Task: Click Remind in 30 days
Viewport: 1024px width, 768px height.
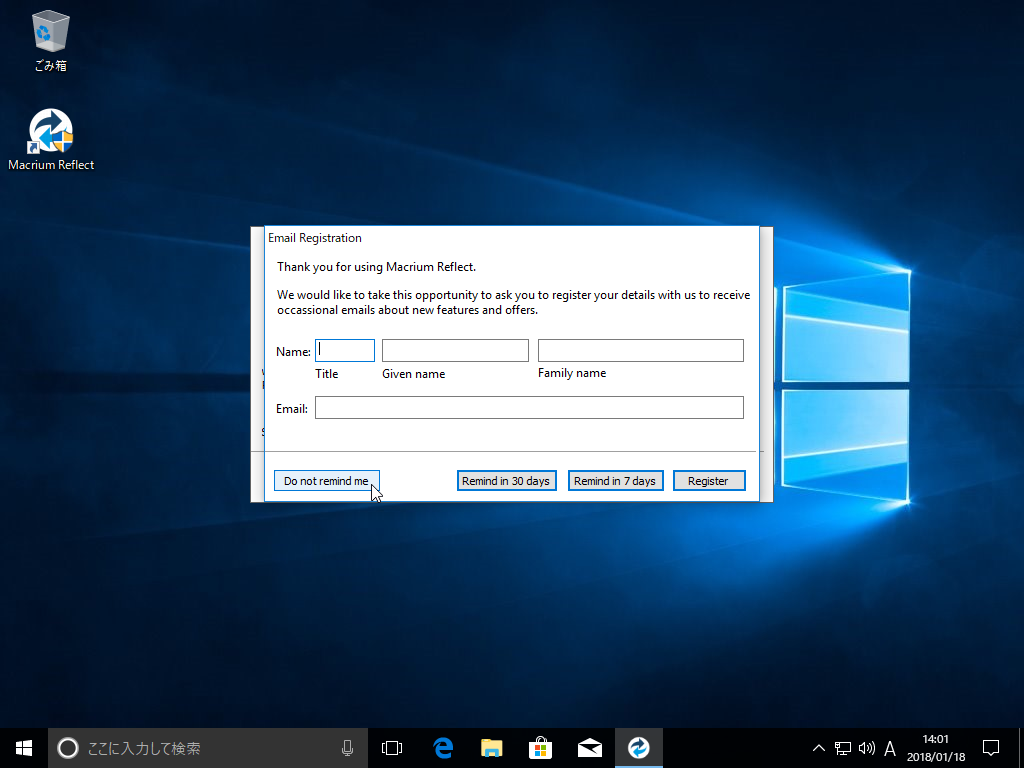Action: point(506,481)
